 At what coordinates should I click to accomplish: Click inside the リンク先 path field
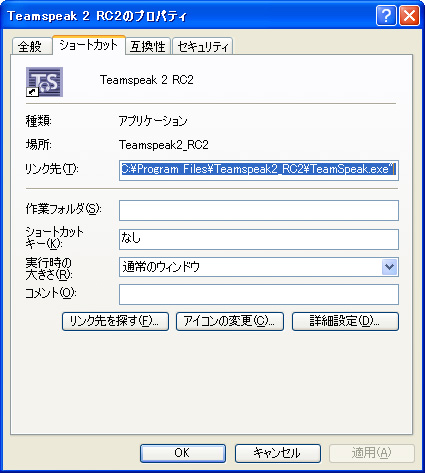coord(259,170)
